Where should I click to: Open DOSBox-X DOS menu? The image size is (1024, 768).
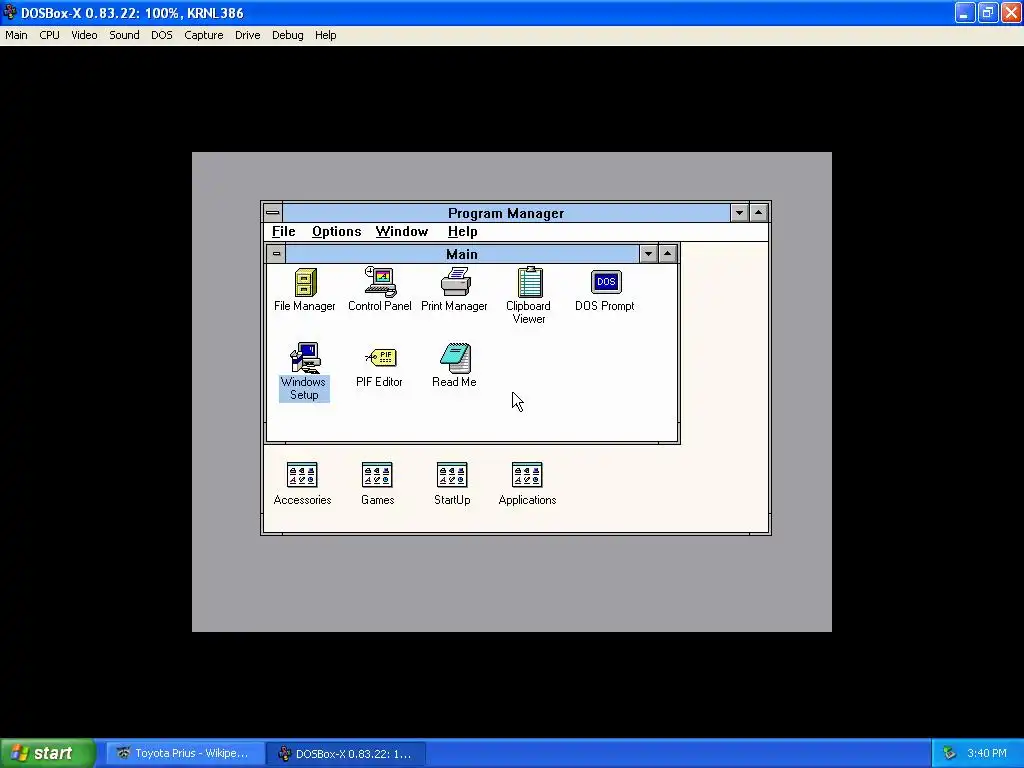[x=162, y=35]
